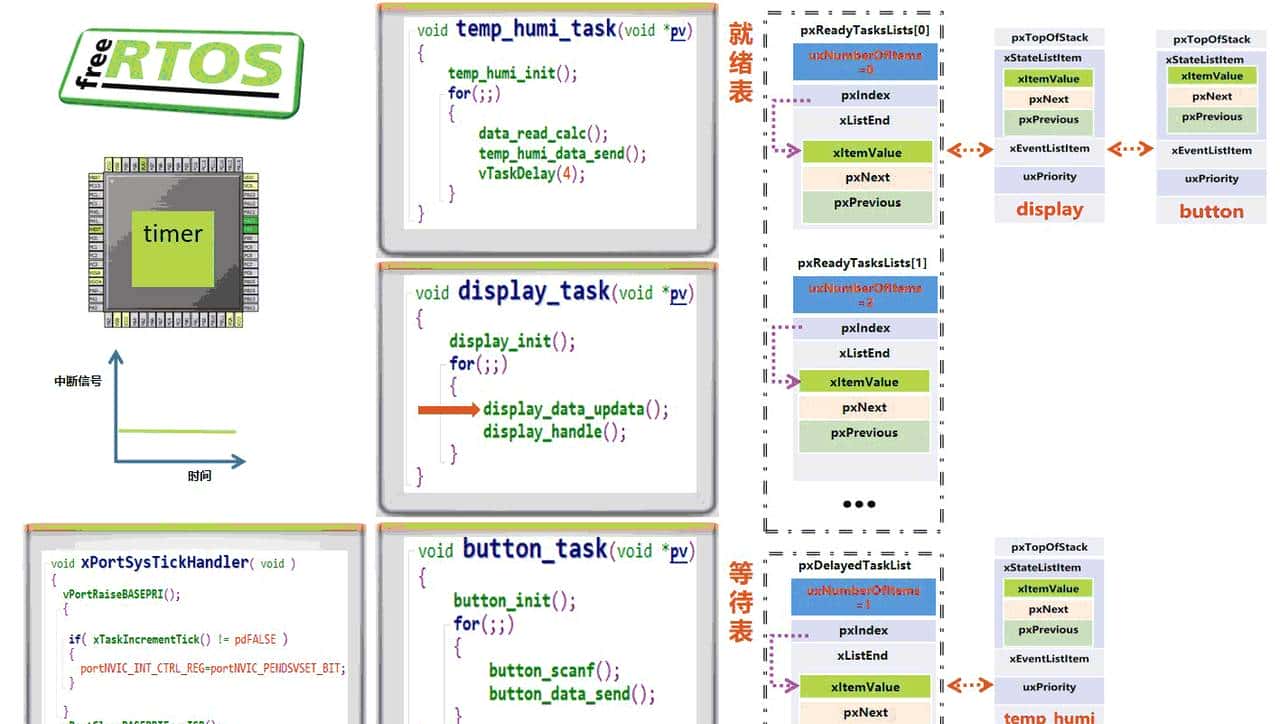Toggle the uxNumberOfItems=0 field highlight
The width and height of the screenshot is (1280, 724).
click(864, 62)
